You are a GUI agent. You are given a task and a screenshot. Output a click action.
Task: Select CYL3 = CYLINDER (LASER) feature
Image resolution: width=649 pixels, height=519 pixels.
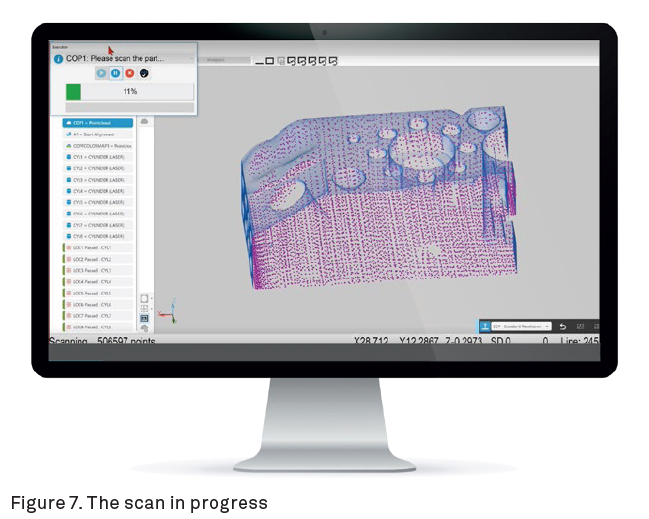click(98, 180)
